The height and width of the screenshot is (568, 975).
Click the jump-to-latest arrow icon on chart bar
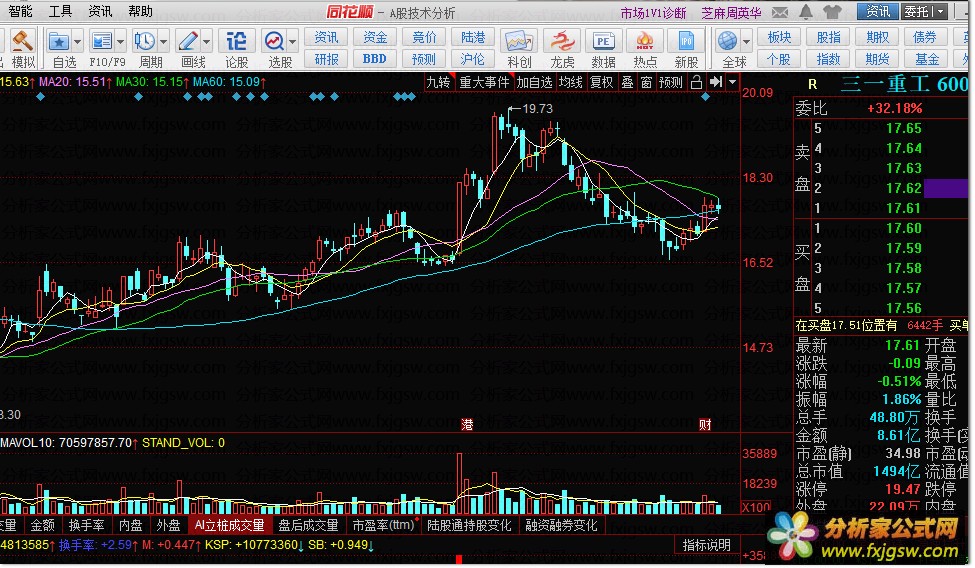point(716,82)
